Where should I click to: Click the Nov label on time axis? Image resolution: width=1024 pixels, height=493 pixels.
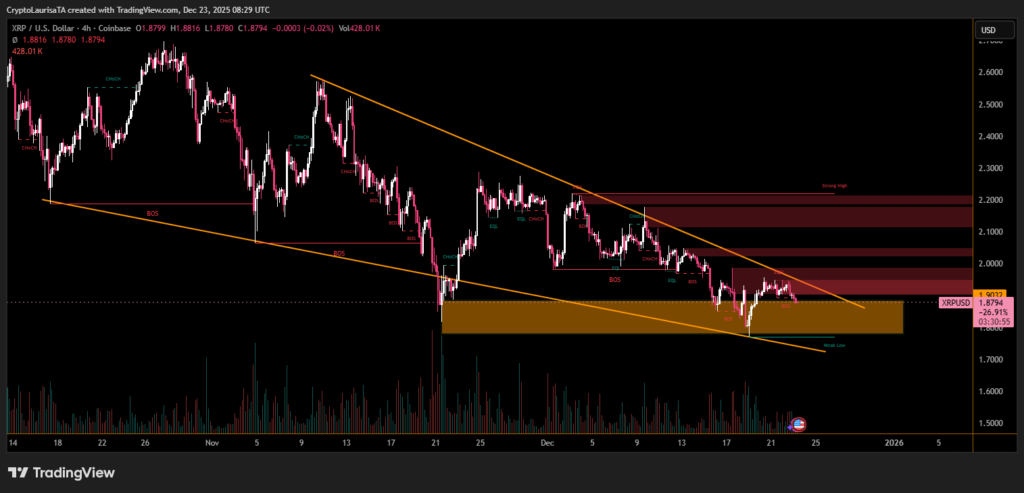210,441
